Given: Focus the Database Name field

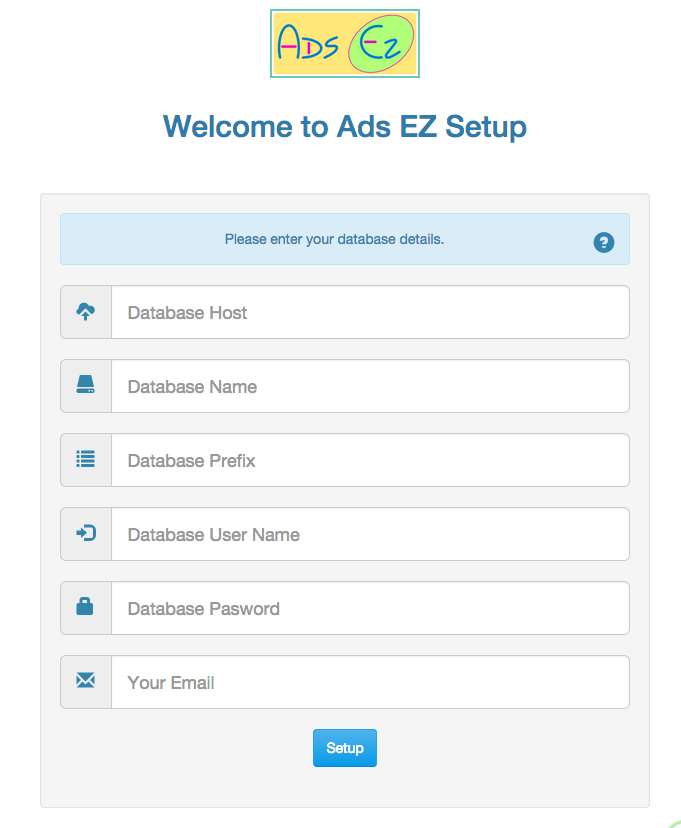Looking at the screenshot, I should pos(370,386).
